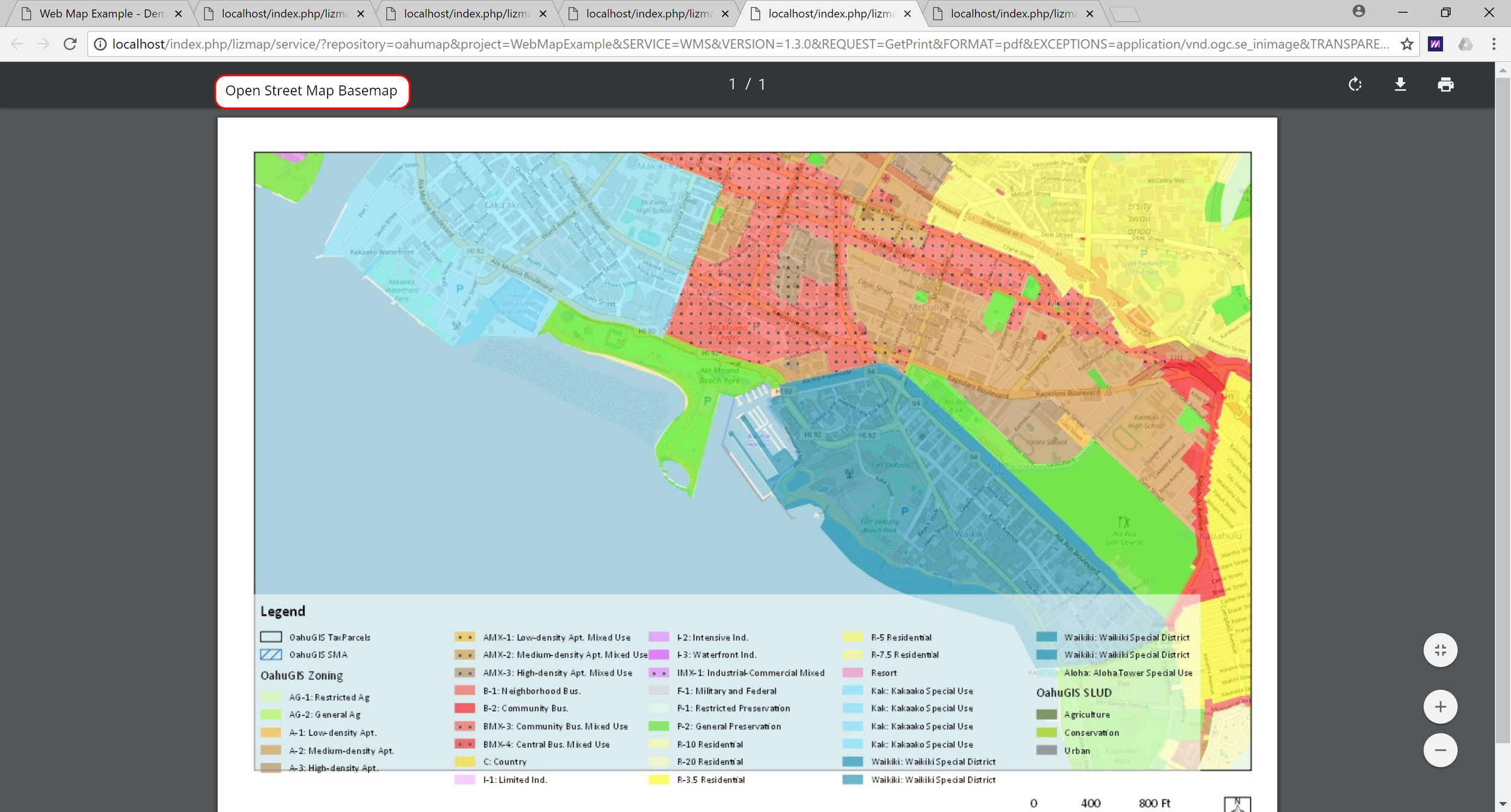The image size is (1511, 812).
Task: Zoom in on the PDF
Action: click(x=1440, y=707)
